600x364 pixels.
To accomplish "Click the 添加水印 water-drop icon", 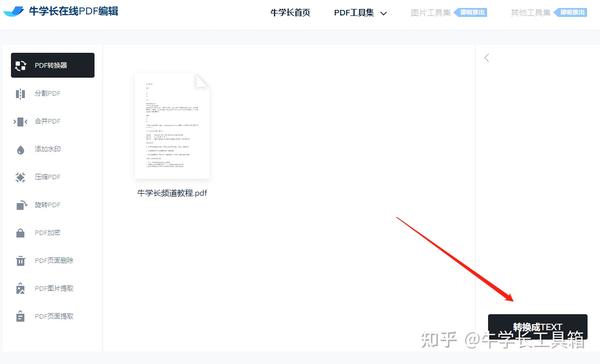I will (21, 150).
